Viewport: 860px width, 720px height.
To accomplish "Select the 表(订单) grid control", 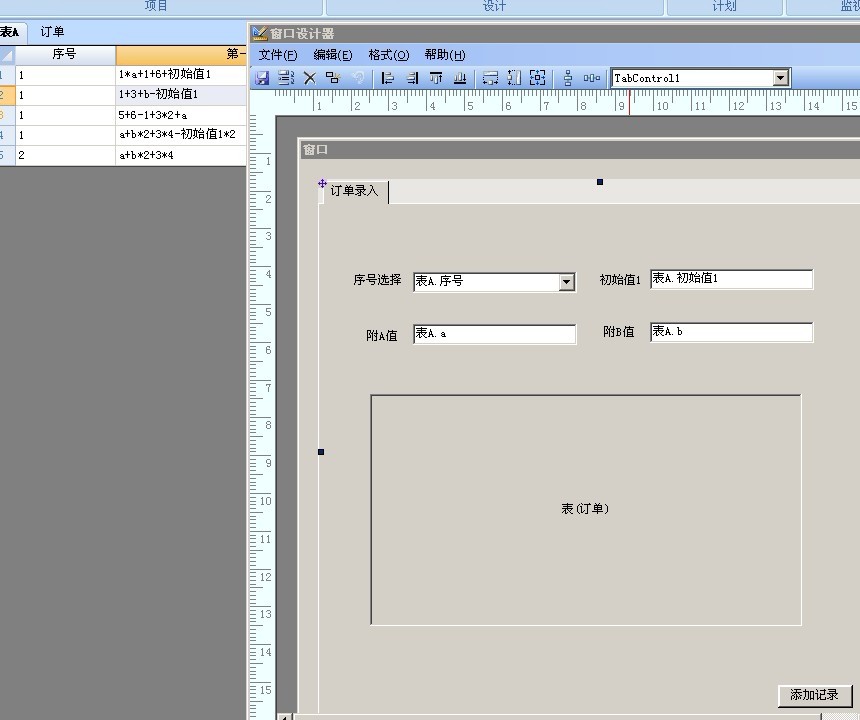I will tap(586, 509).
